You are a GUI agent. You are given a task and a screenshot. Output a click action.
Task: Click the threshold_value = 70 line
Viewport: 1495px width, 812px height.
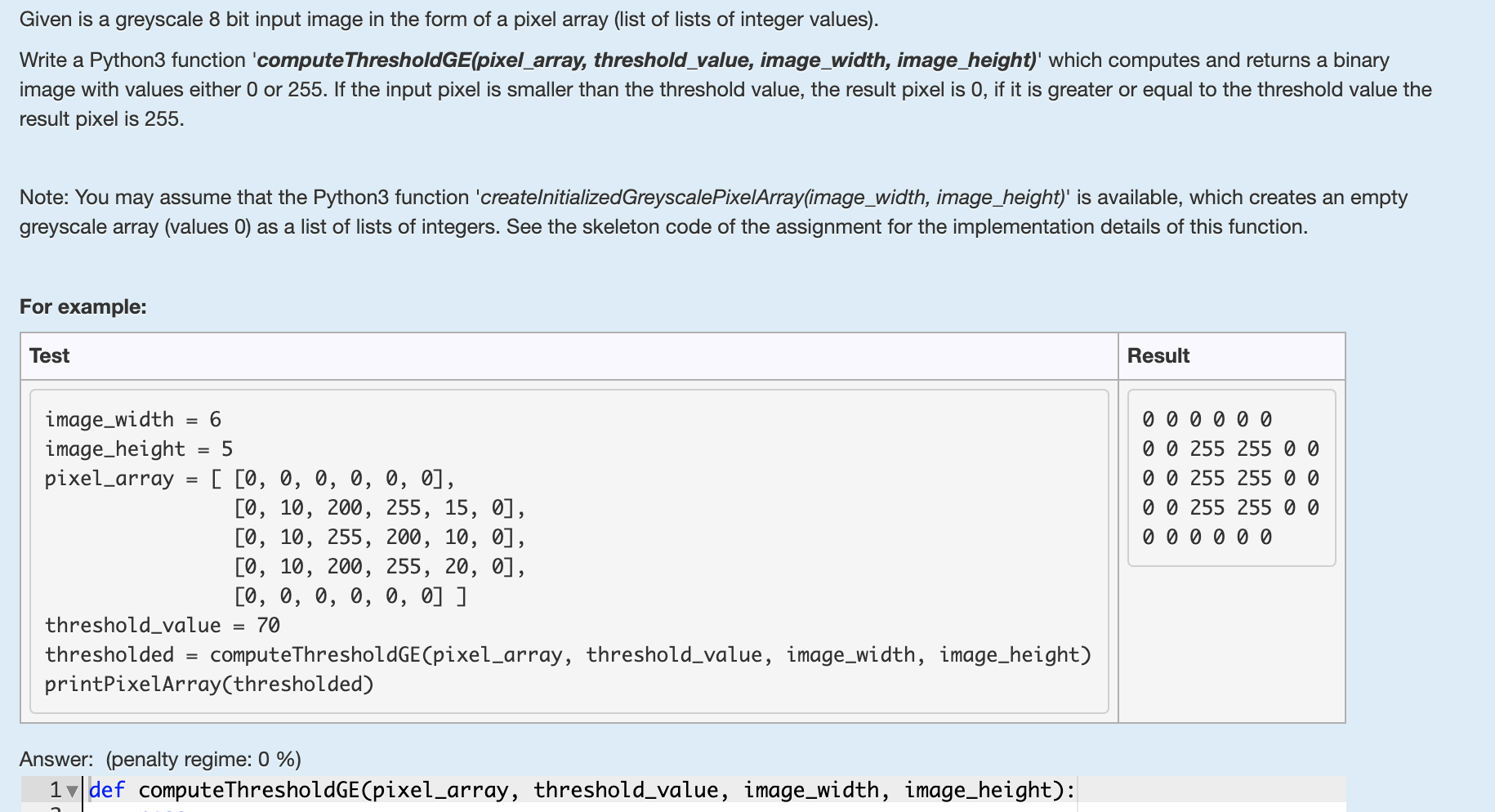pos(163,625)
